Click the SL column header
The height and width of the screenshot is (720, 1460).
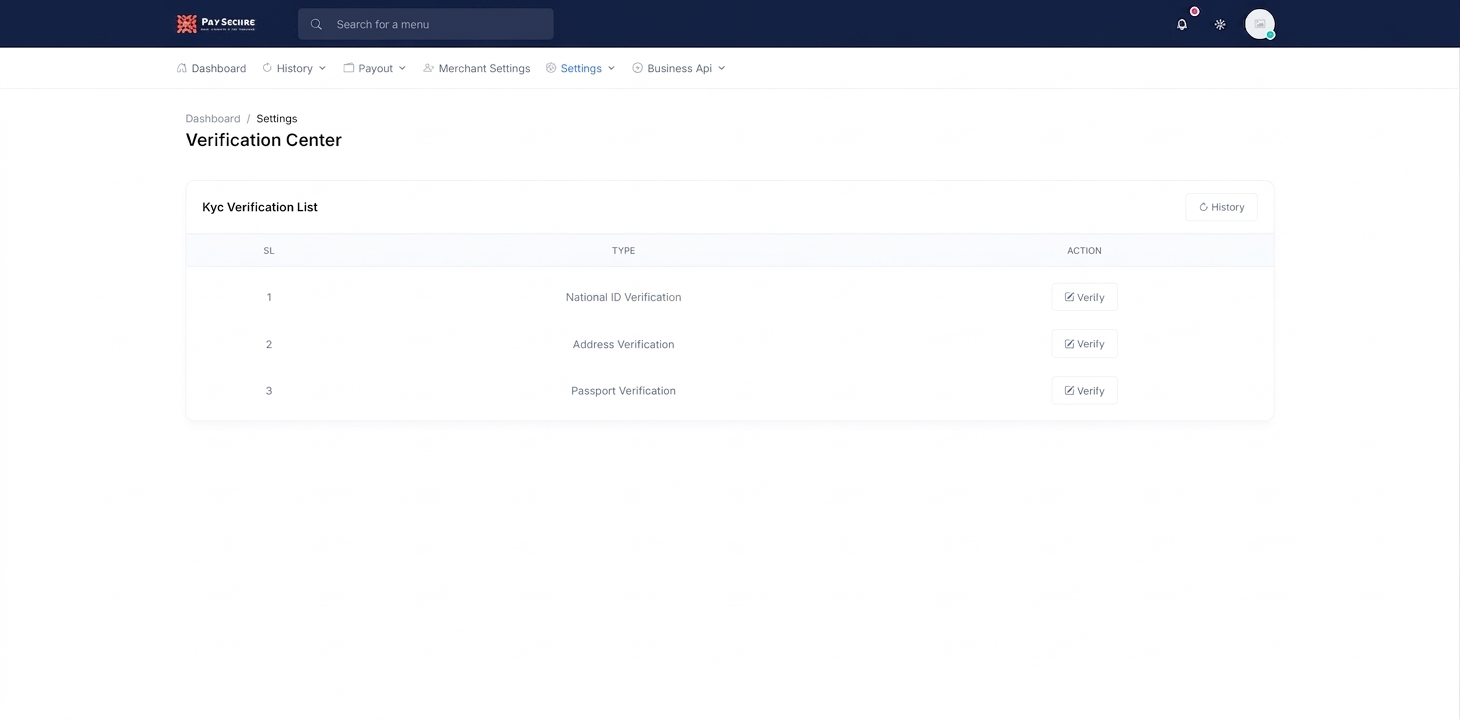coord(269,251)
